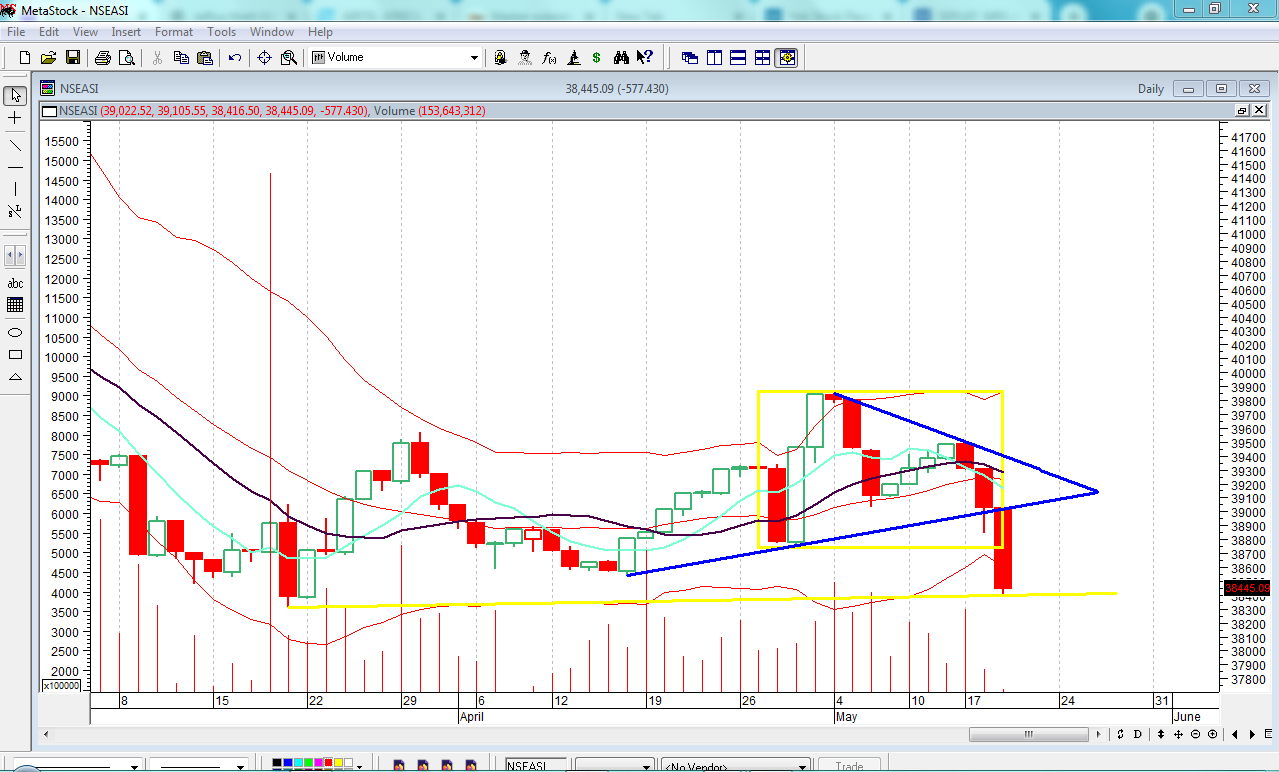Click the green dollar sign icon
Screen dimensions: 1279x772
(x=597, y=58)
